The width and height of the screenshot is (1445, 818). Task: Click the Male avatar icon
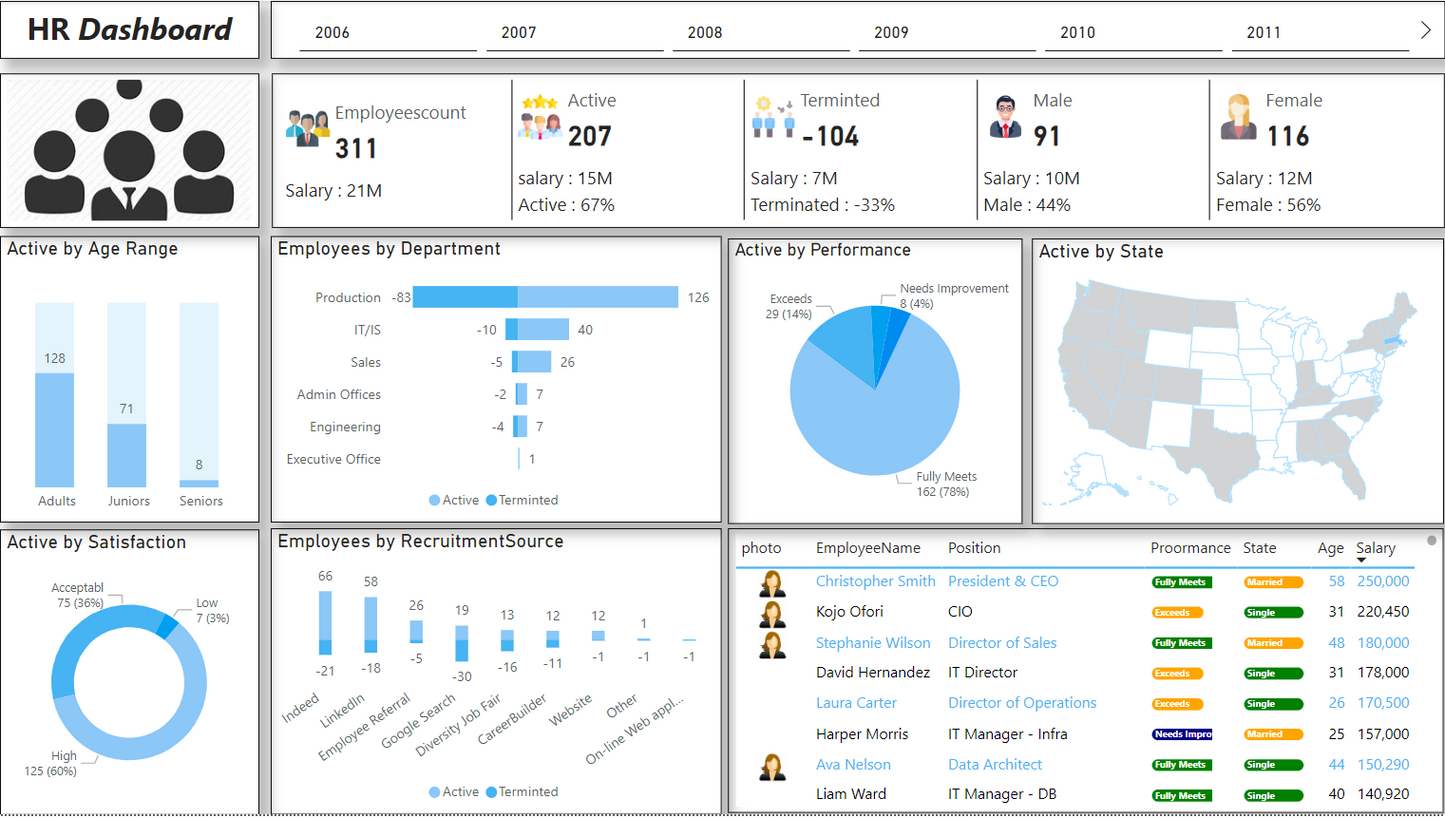click(x=1005, y=117)
